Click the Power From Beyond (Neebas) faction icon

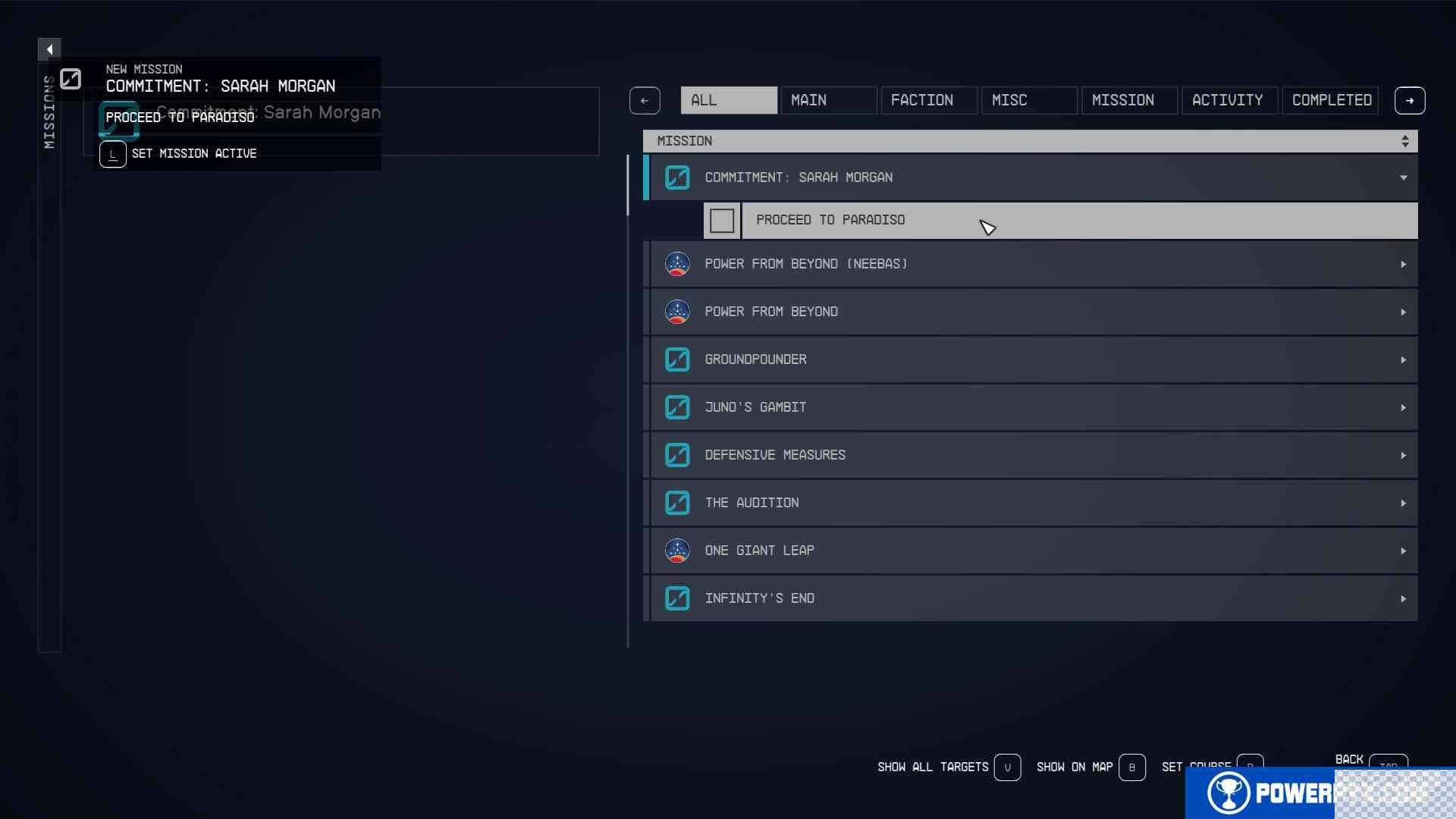[678, 263]
